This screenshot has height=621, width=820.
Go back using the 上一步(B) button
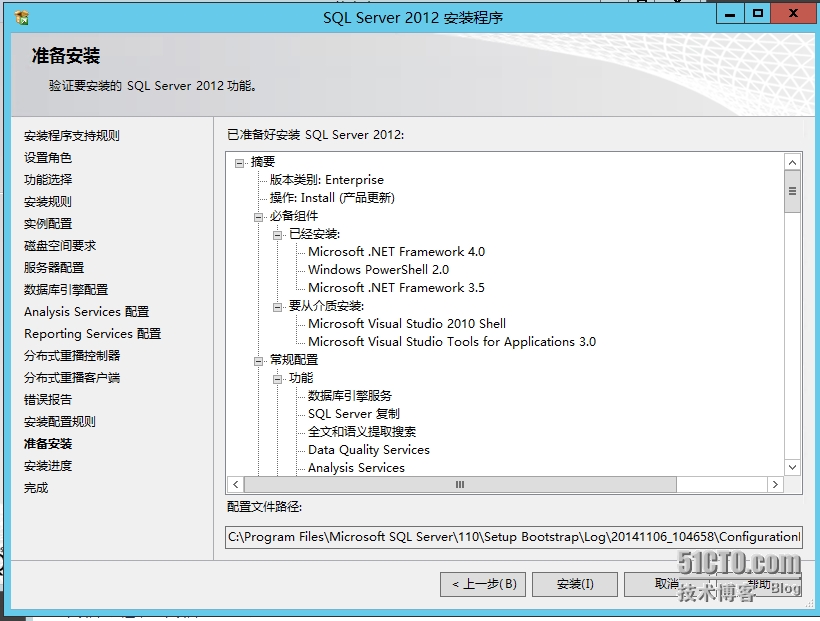point(483,584)
